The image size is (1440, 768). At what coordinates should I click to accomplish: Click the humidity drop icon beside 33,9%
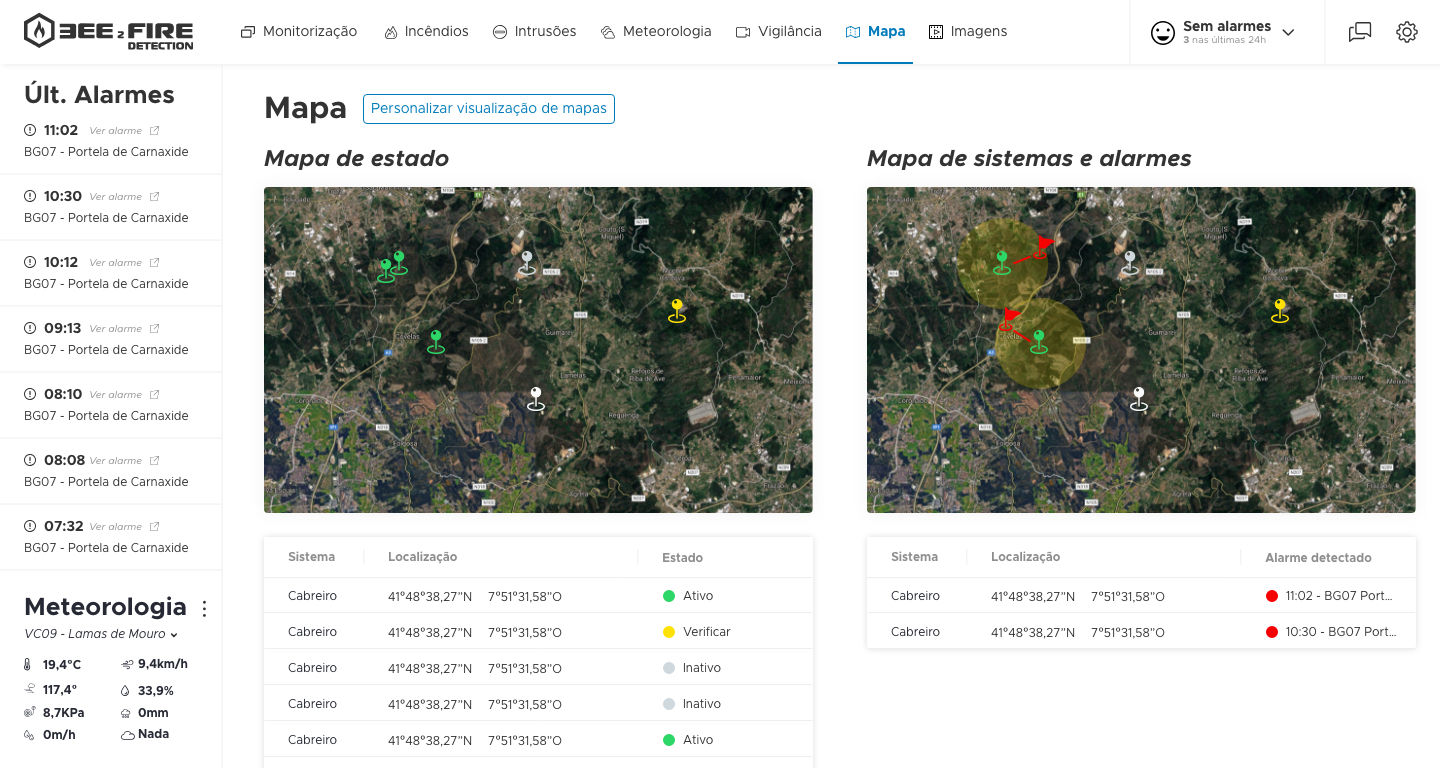(x=125, y=690)
